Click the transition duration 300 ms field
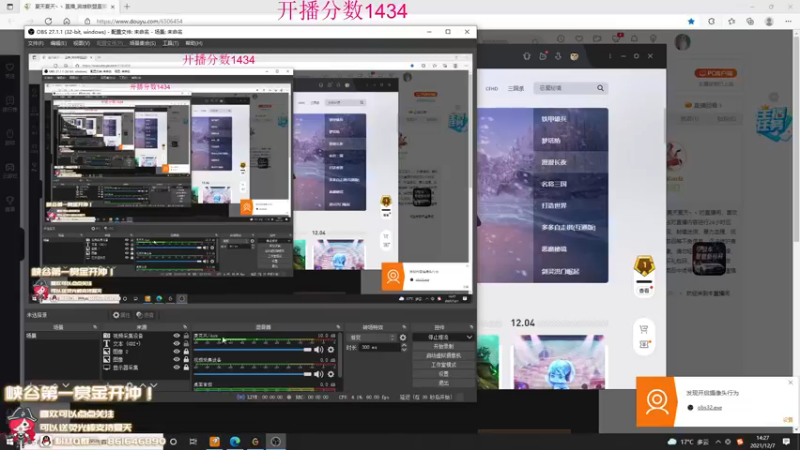 point(379,347)
